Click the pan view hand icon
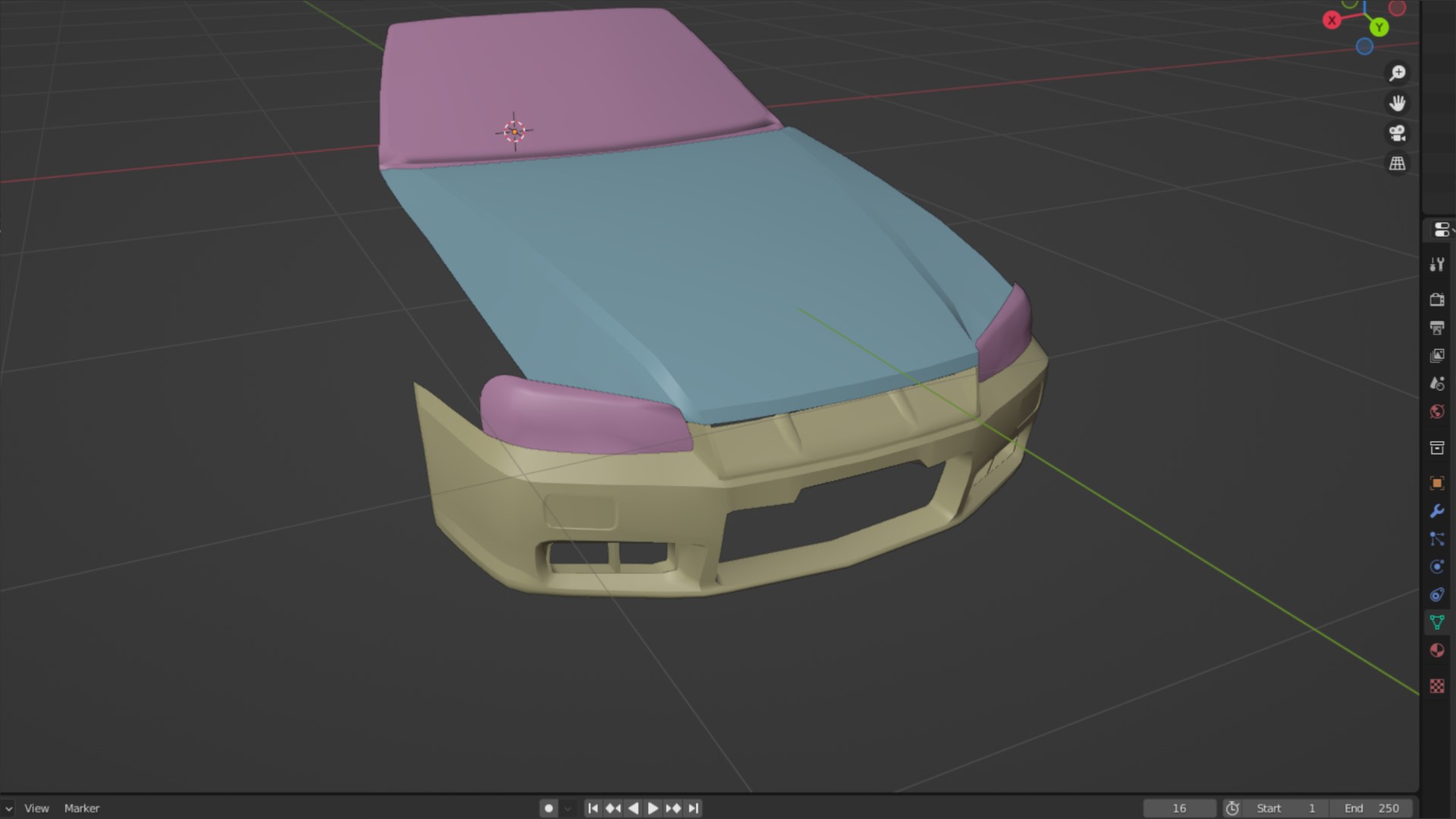The width and height of the screenshot is (1456, 819). point(1397,103)
